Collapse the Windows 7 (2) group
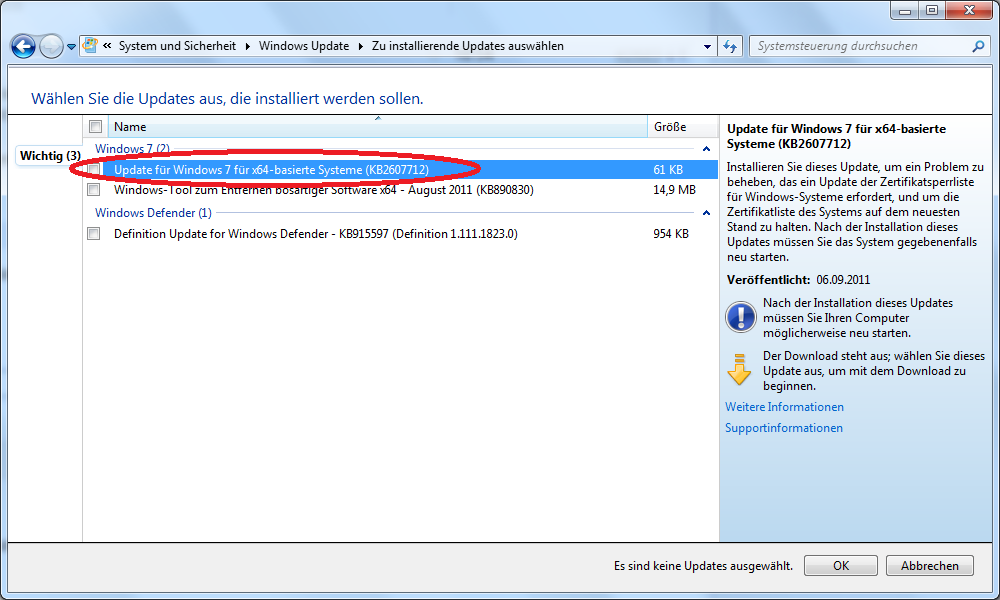This screenshot has height=600, width=1000. (706, 149)
